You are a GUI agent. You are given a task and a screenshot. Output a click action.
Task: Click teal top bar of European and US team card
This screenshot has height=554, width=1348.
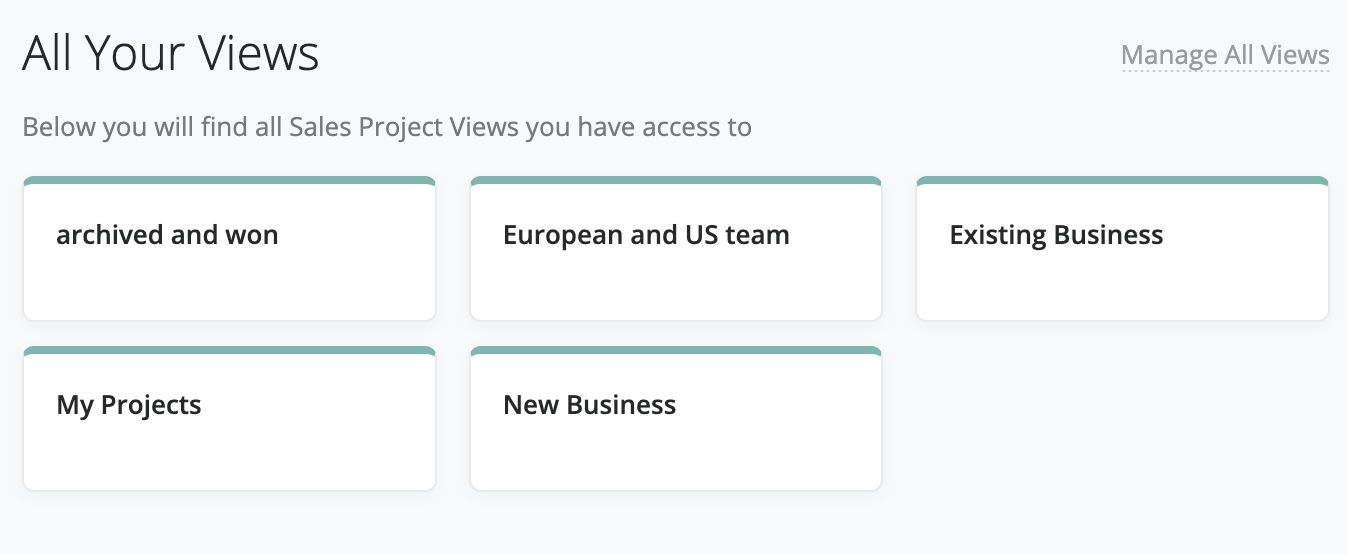(676, 181)
